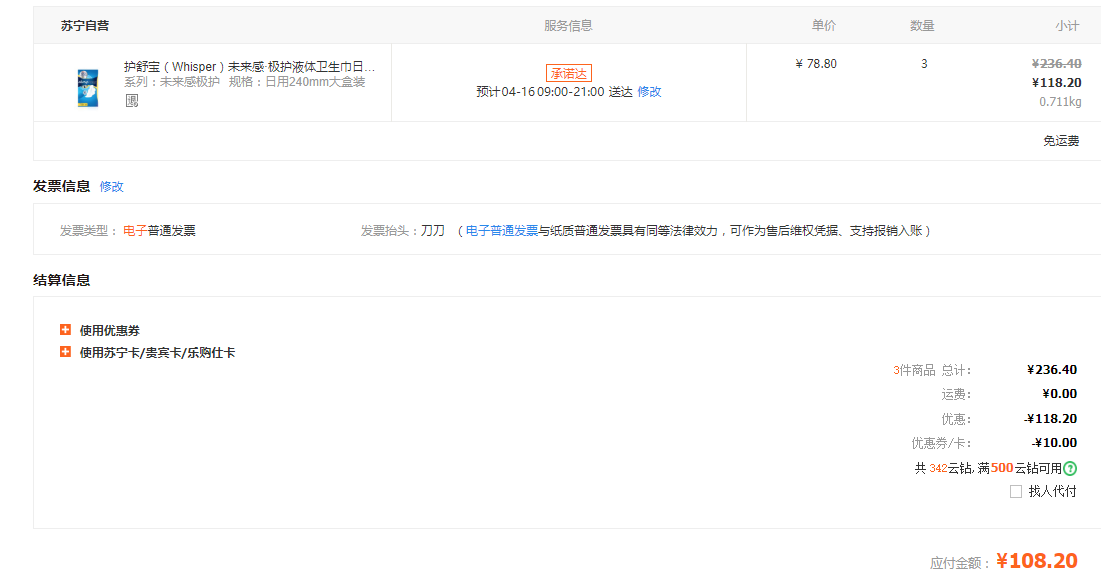Tick the 找人代付 checkbox

point(1016,491)
